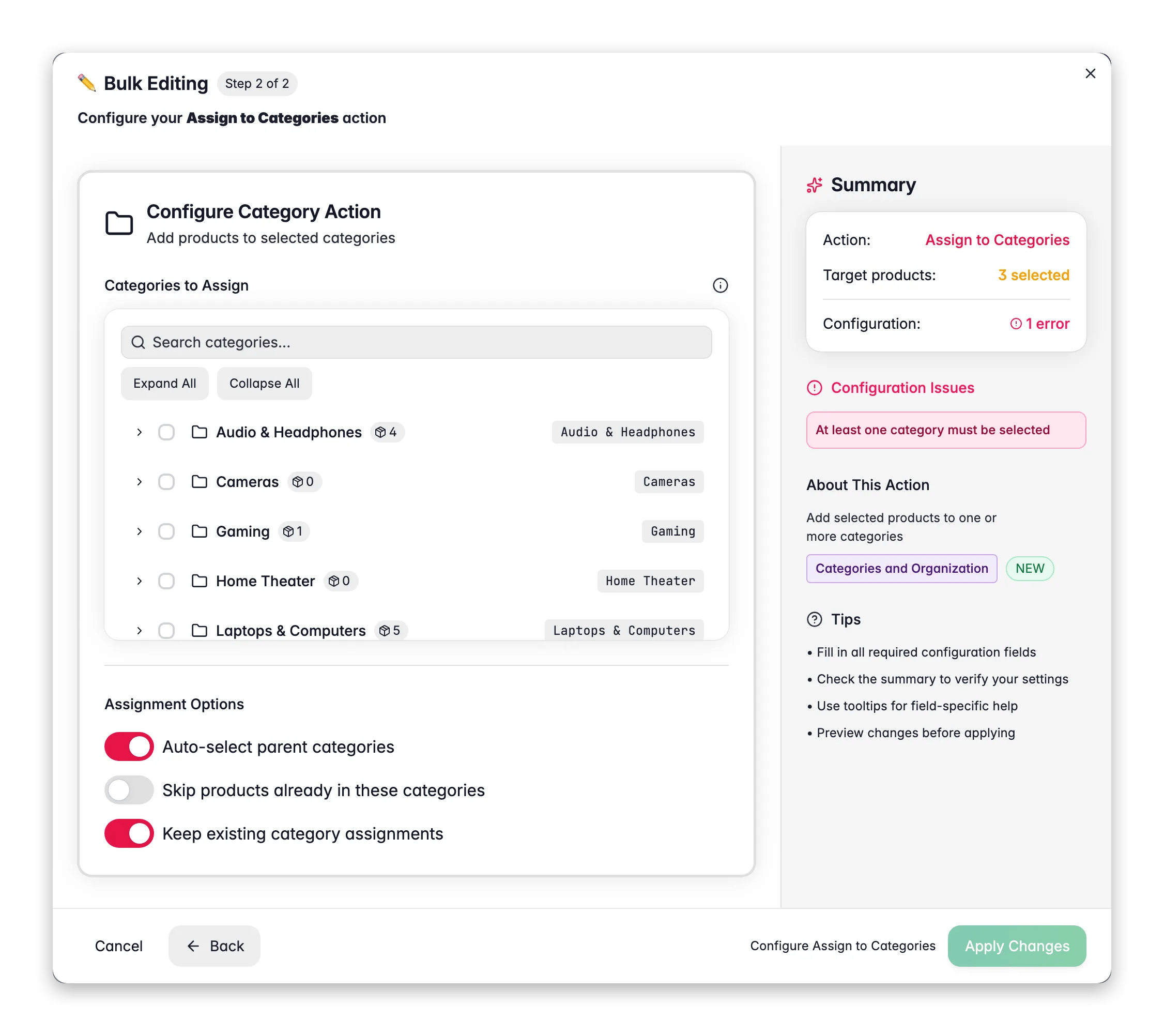
Task: Click the 'Assign to Categories' action value
Action: coord(997,240)
